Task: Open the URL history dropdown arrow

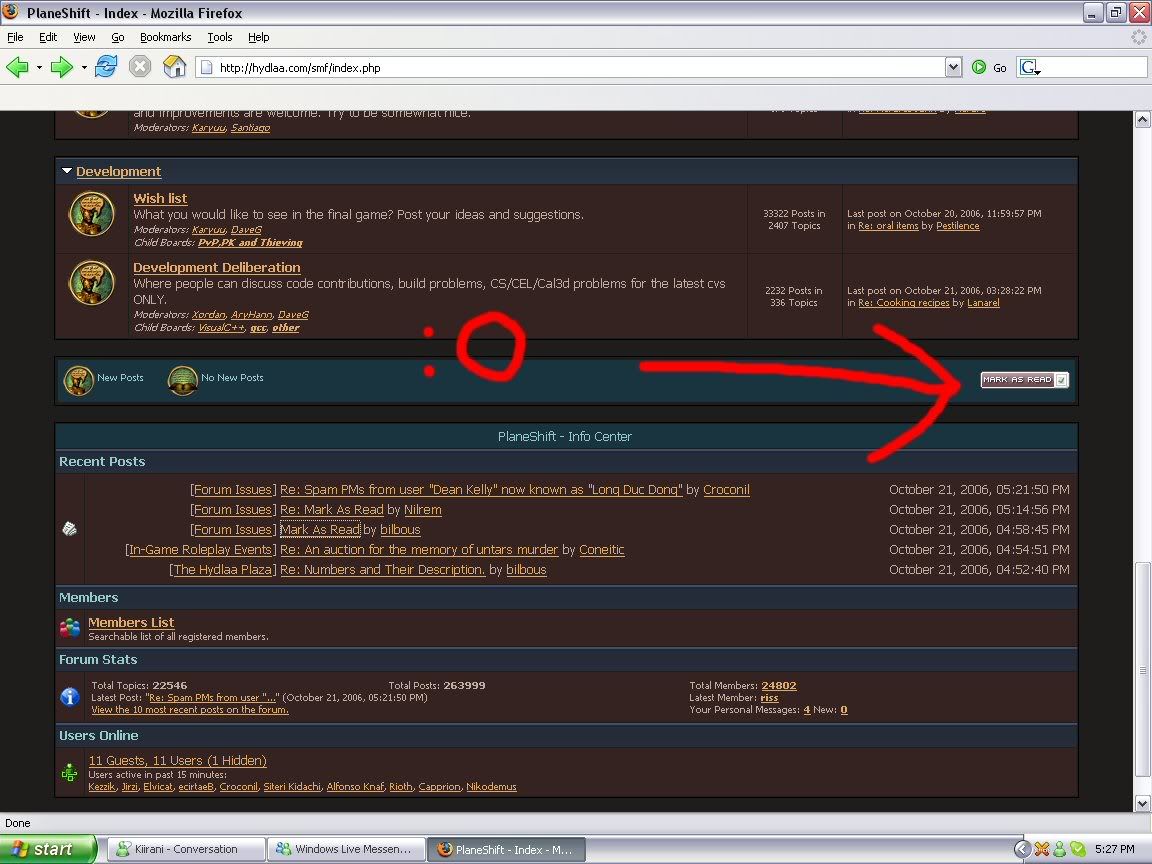Action: tap(953, 67)
